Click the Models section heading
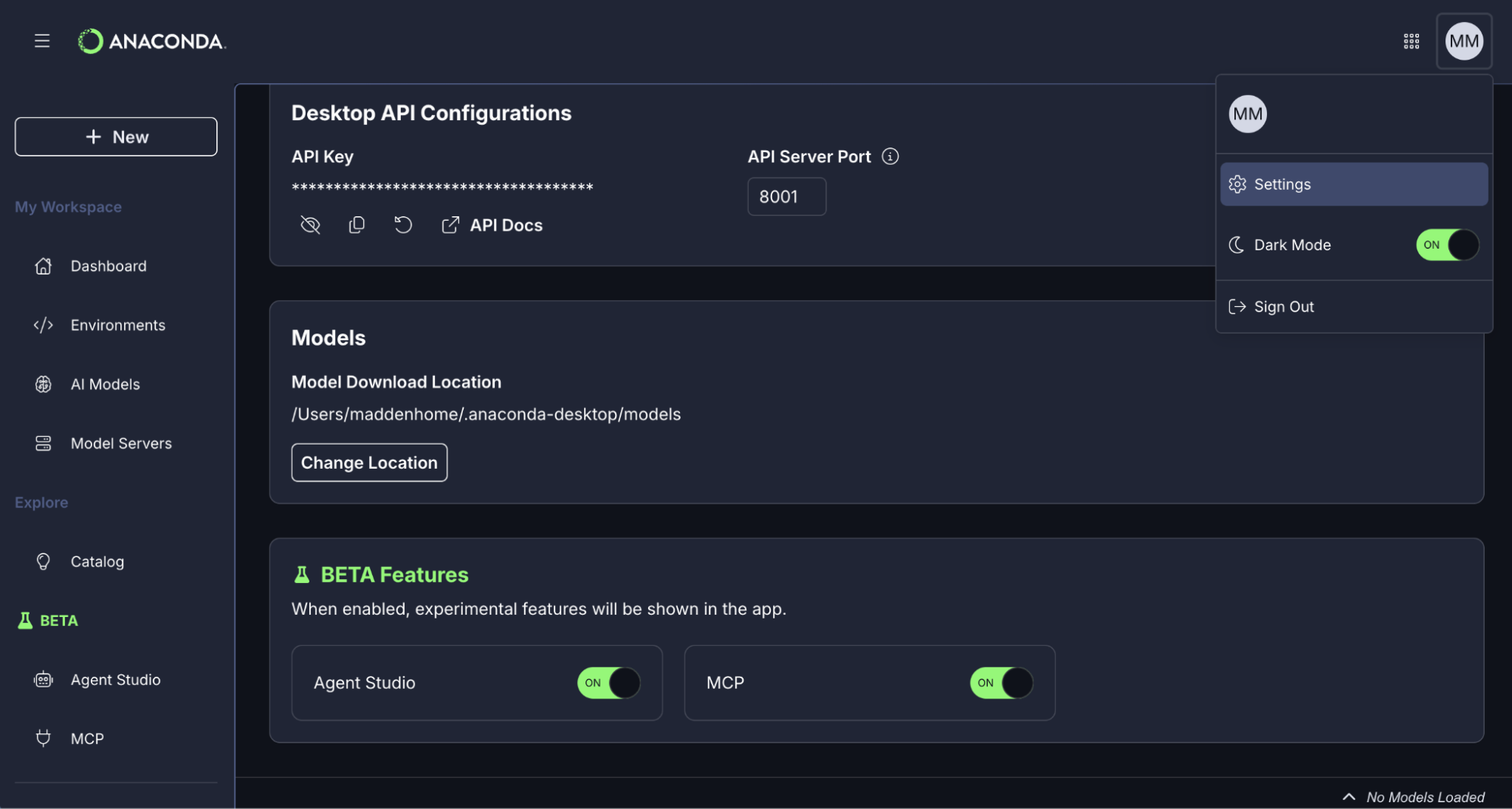This screenshot has width=1512, height=809. pyautogui.click(x=328, y=338)
